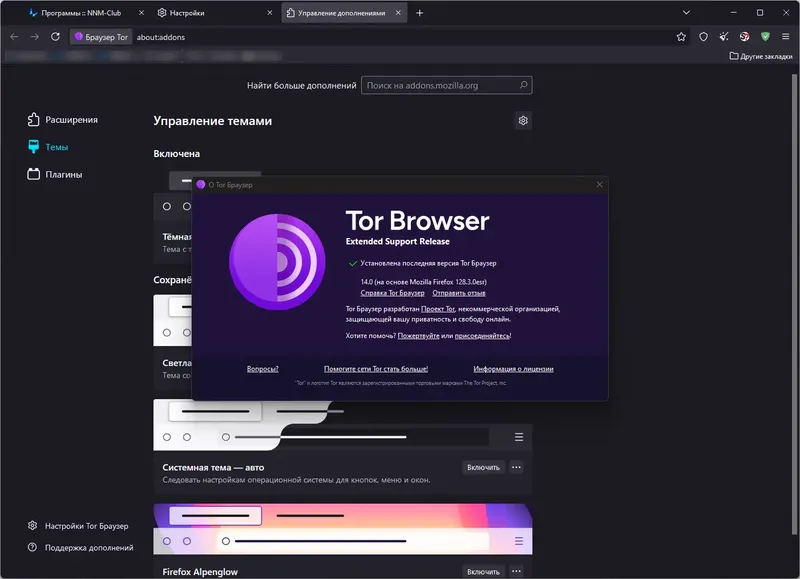
Task: Click the Системная тема preview thumbnail
Action: tap(342, 425)
